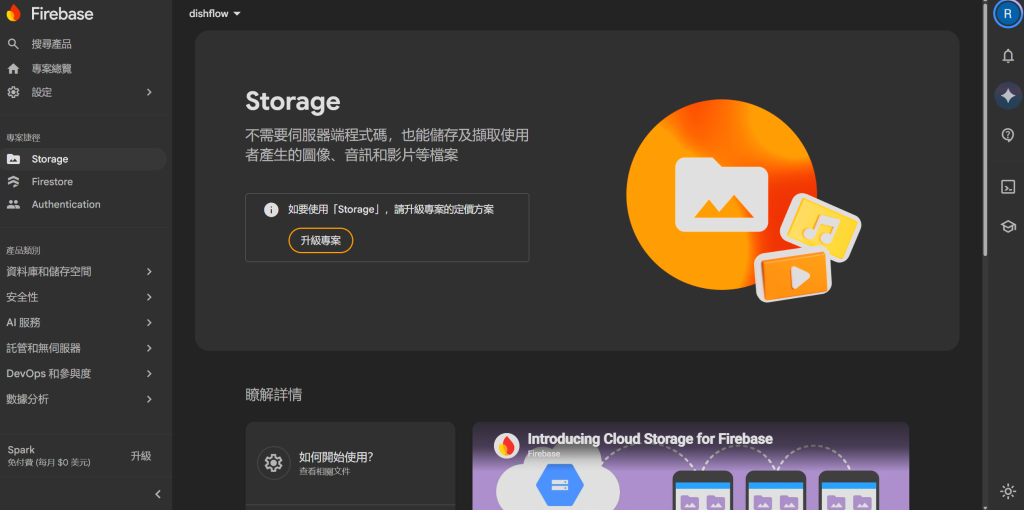Click the 專案捷徑 section label
Viewport: 1024px width, 510px height.
pyautogui.click(x=24, y=138)
